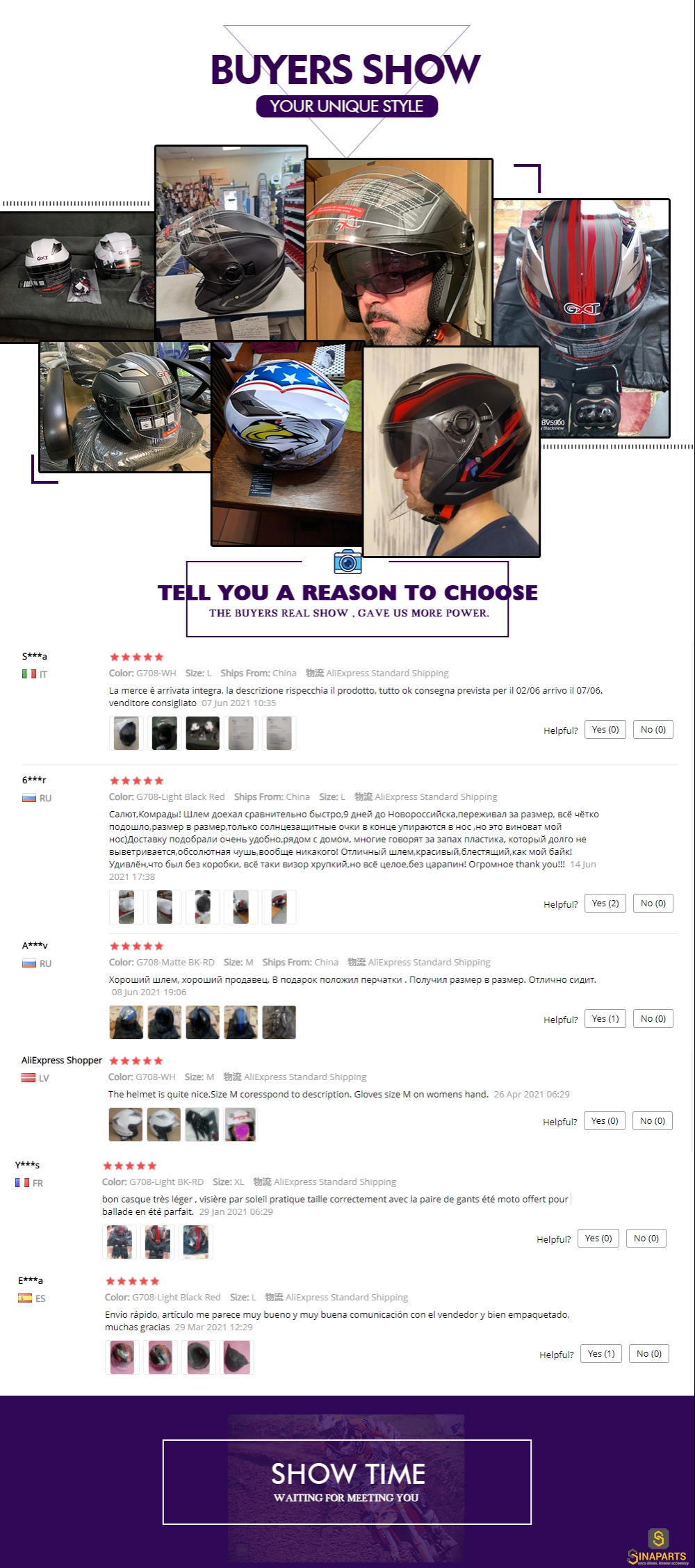The height and width of the screenshot is (1568, 695).
Task: Open the third thumbnail in the French review
Action: pos(196,1242)
